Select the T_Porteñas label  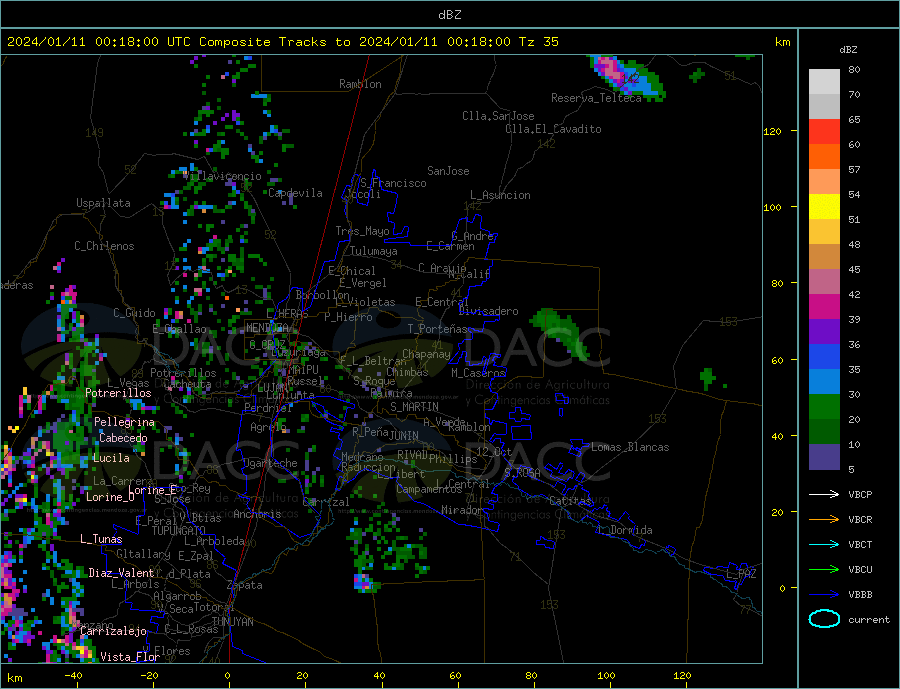click(x=437, y=329)
